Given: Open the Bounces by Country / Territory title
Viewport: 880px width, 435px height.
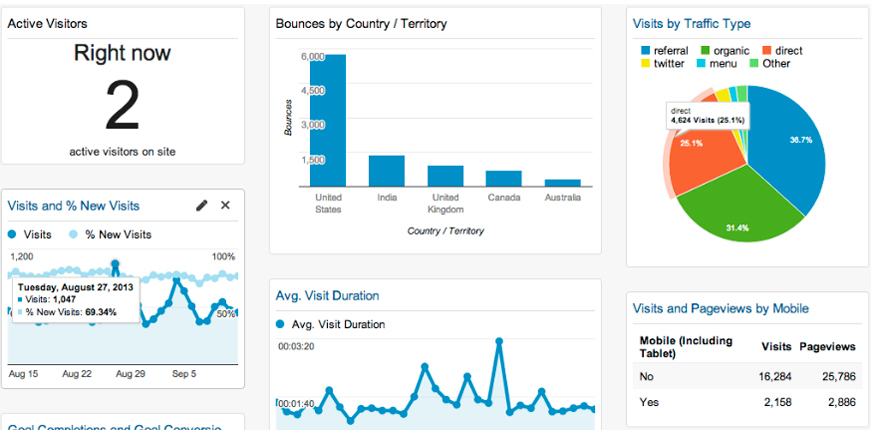Looking at the screenshot, I should (x=361, y=23).
